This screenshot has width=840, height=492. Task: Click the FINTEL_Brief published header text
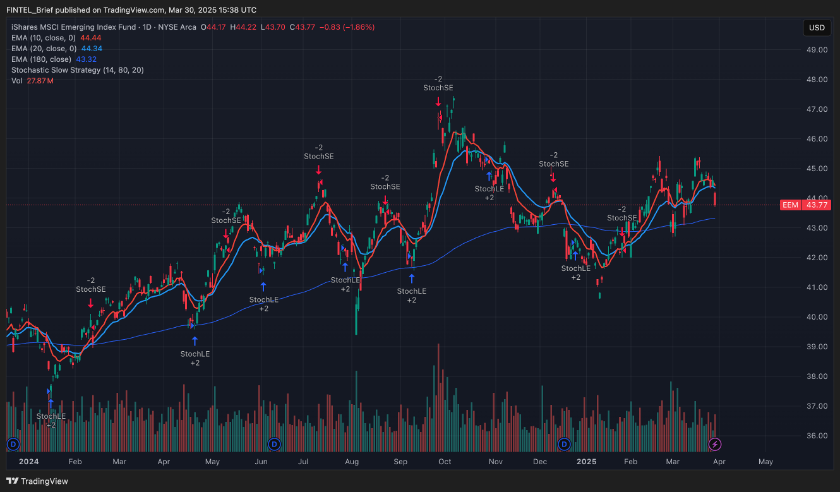pyautogui.click(x=131, y=10)
